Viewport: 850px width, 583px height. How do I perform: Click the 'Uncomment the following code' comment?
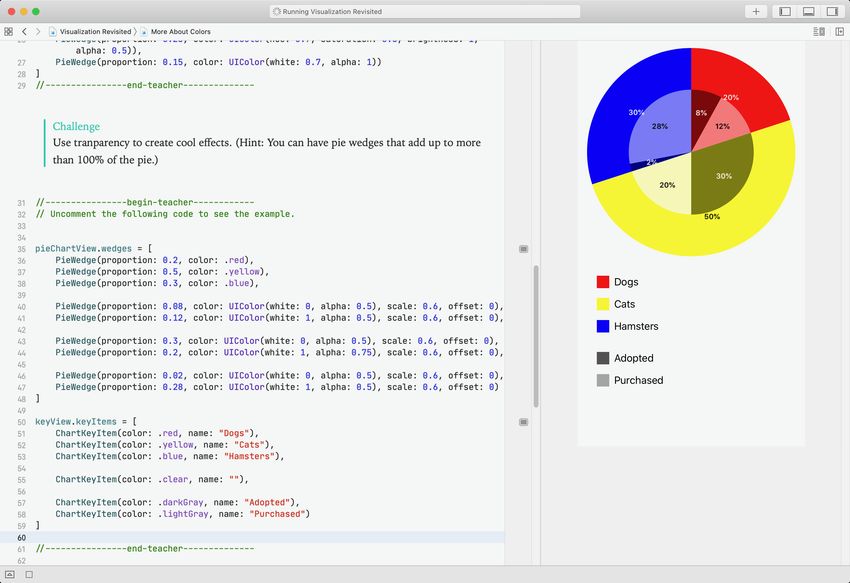165,214
